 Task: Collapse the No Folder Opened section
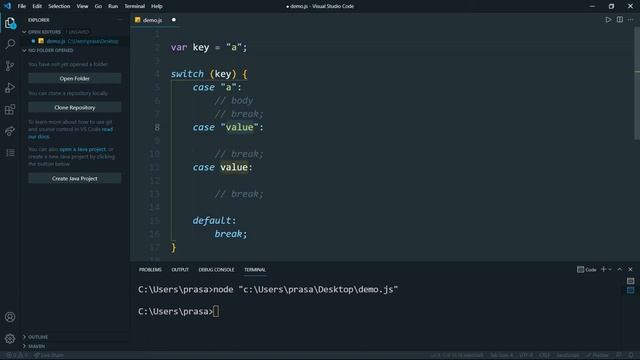pyautogui.click(x=24, y=51)
